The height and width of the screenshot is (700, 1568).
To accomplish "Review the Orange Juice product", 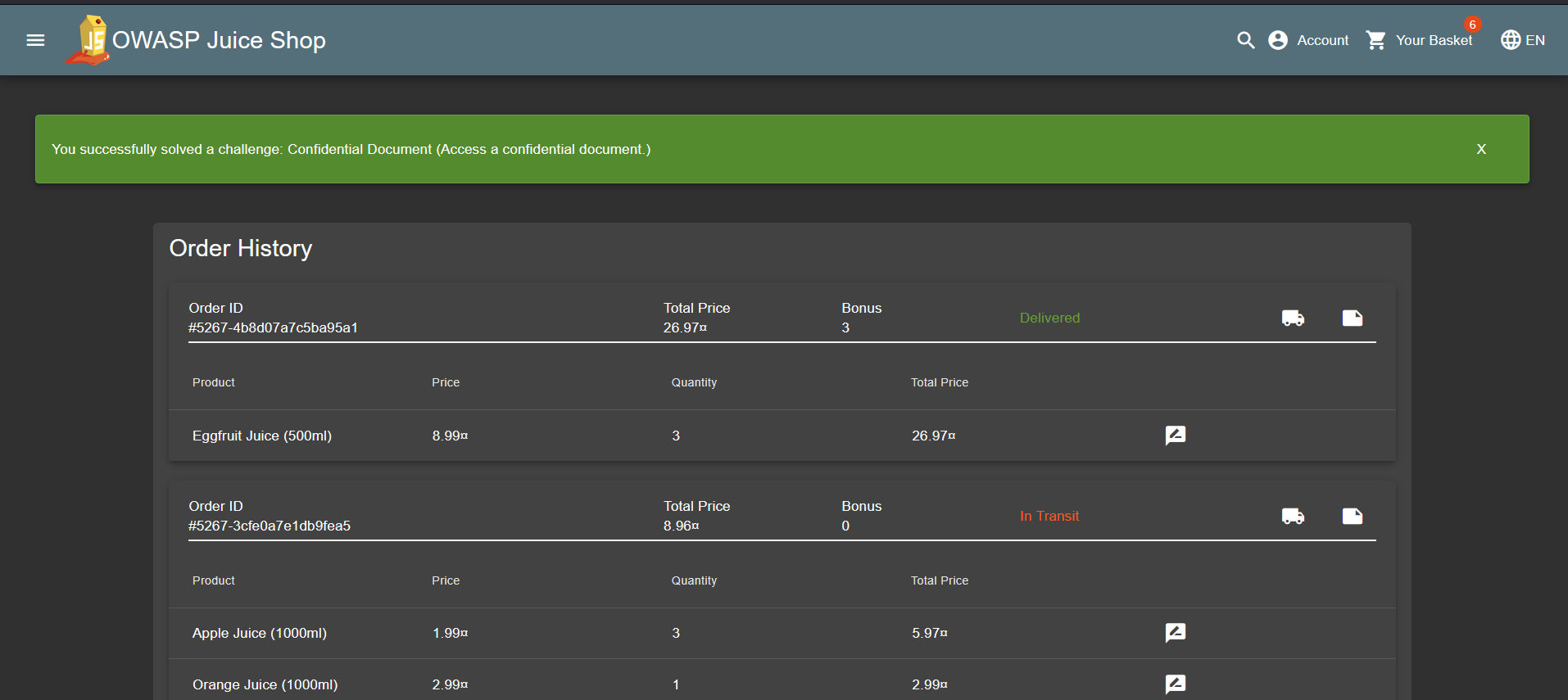I will click(1175, 684).
